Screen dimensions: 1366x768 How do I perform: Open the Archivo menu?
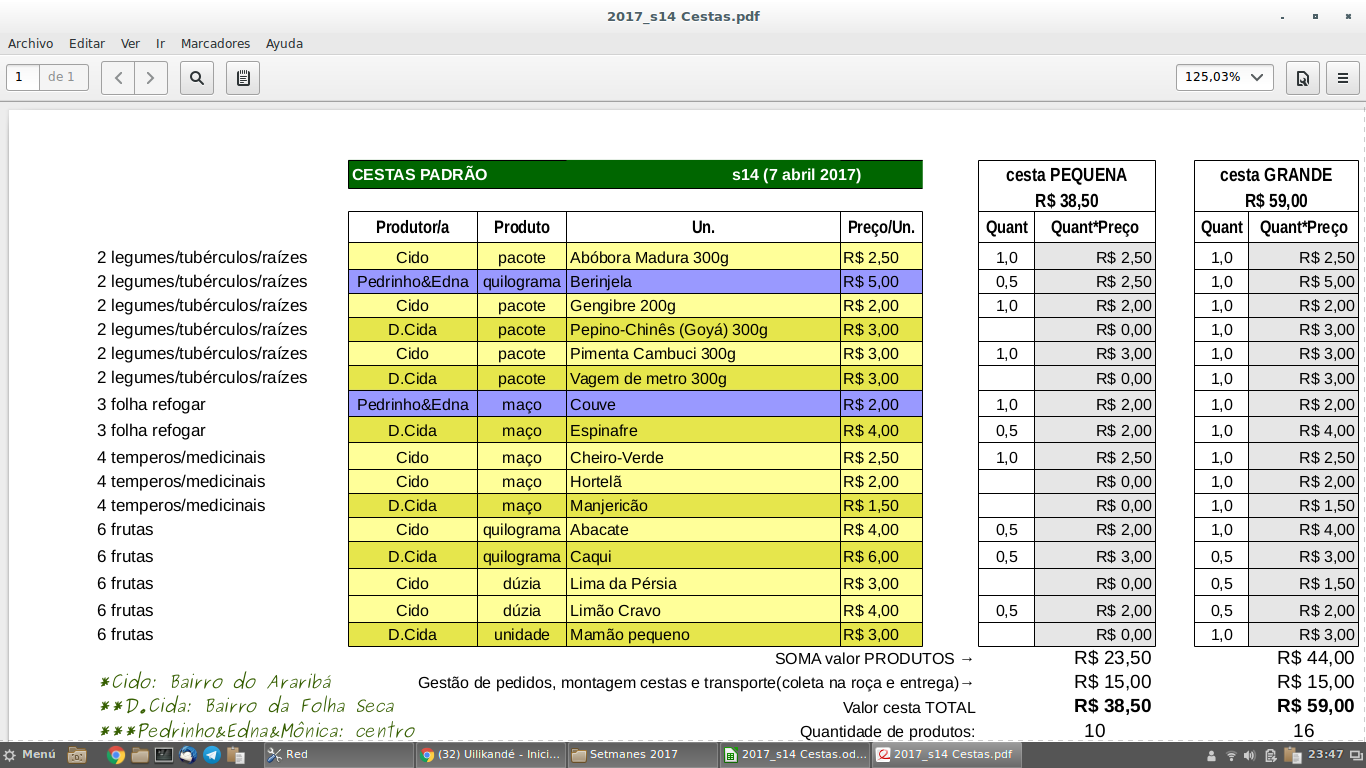click(x=30, y=43)
